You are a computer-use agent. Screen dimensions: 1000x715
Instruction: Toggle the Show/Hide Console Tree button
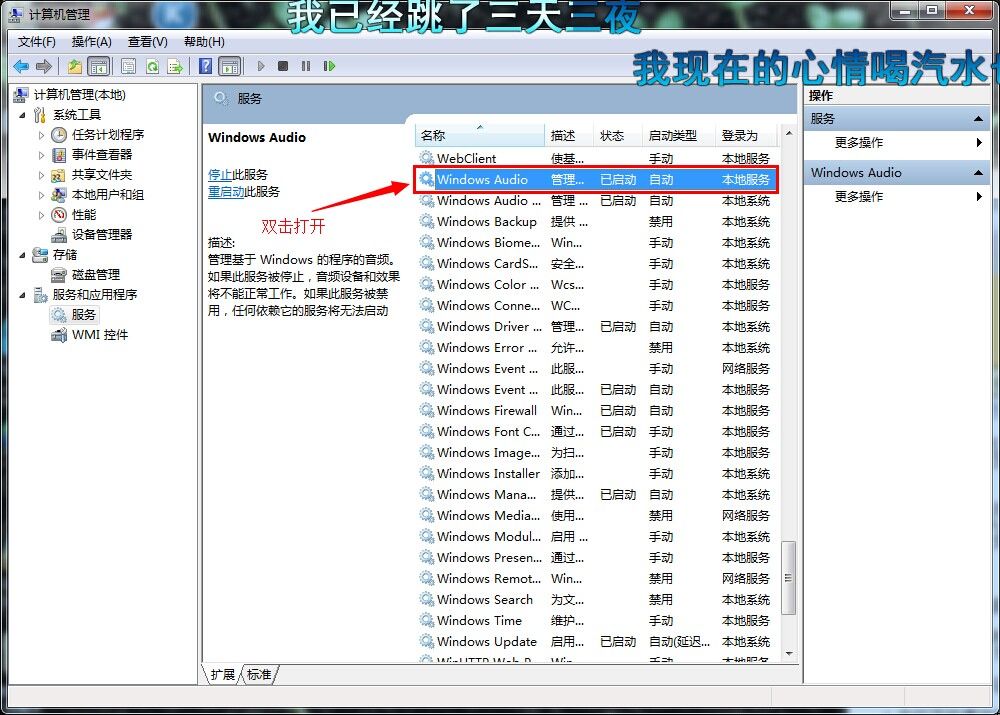coord(98,66)
